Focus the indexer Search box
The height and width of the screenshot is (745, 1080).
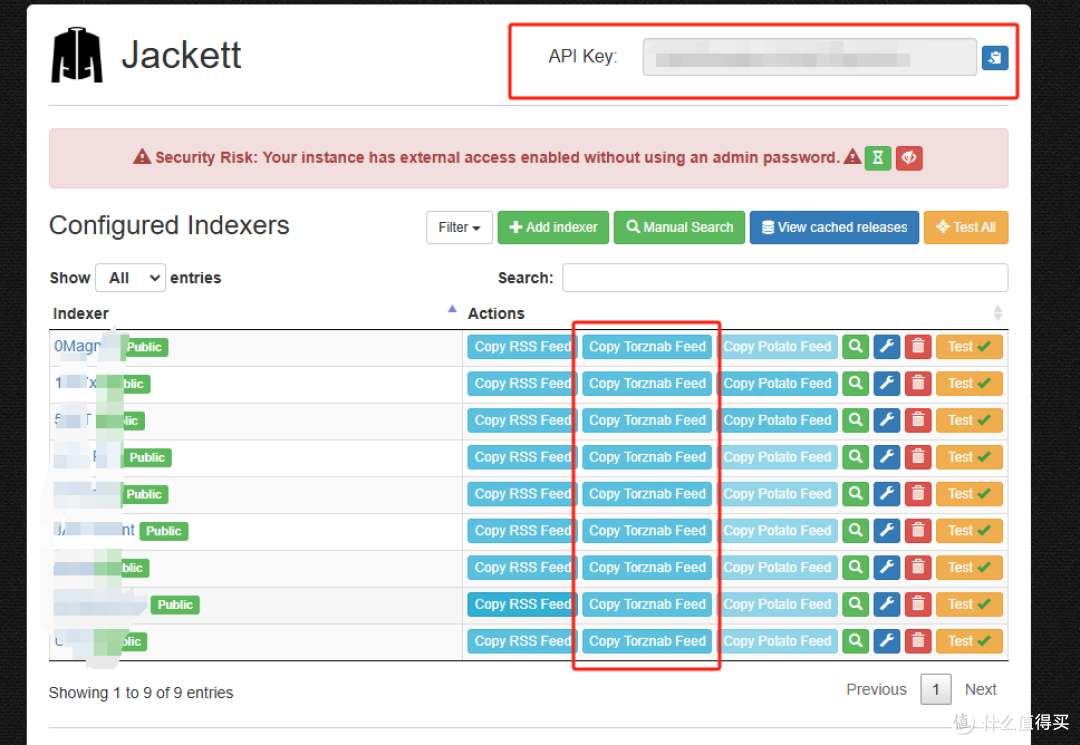(785, 277)
